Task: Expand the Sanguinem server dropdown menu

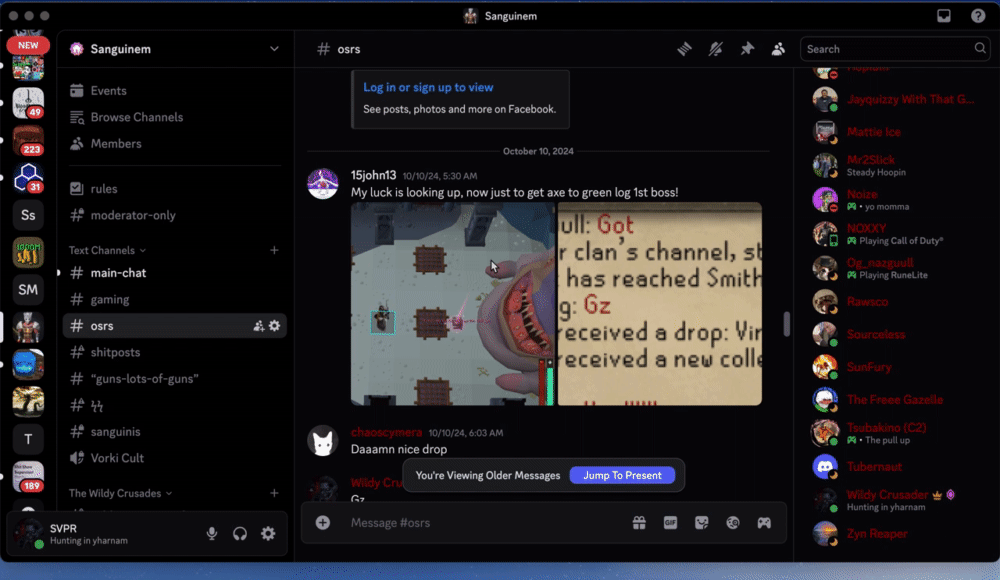Action: tap(274, 49)
